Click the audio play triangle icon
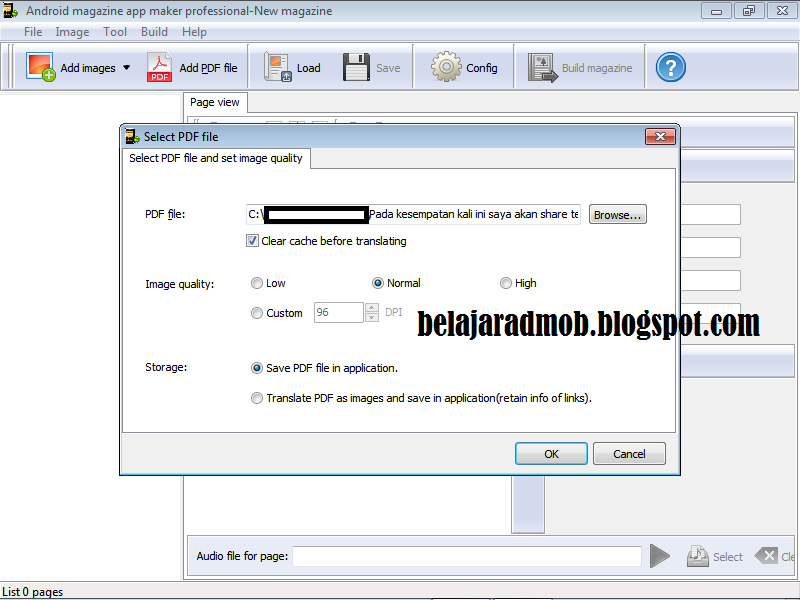800x600 pixels. 659,556
